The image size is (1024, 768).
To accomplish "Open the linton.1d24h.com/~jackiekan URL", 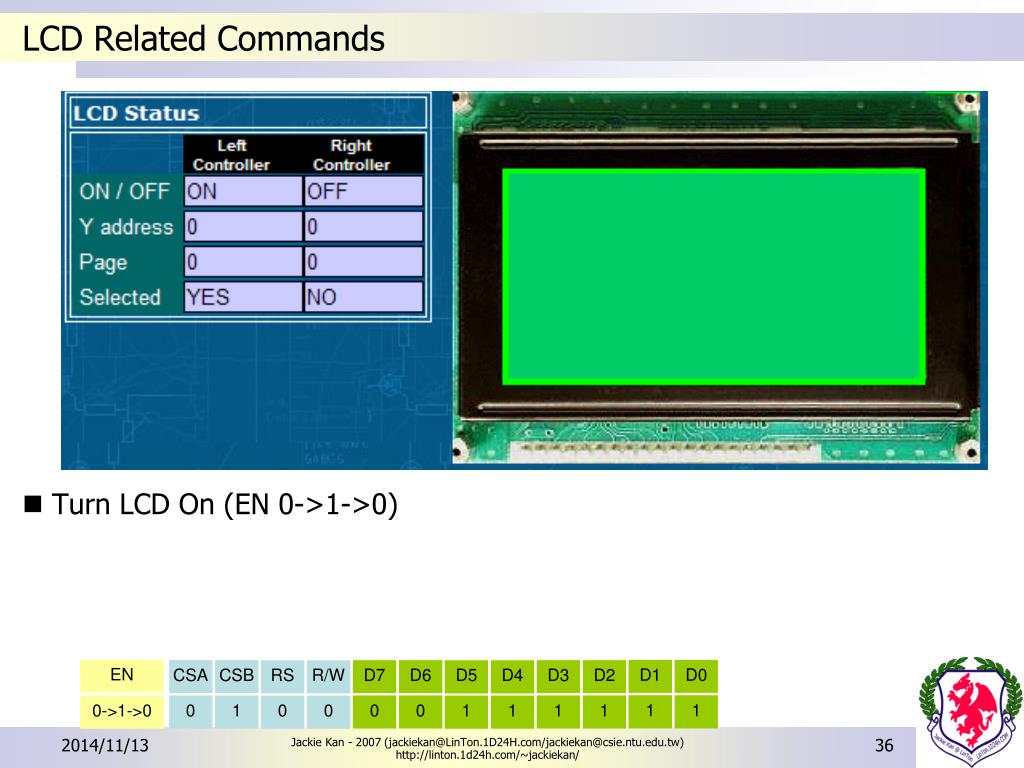I will point(487,755).
